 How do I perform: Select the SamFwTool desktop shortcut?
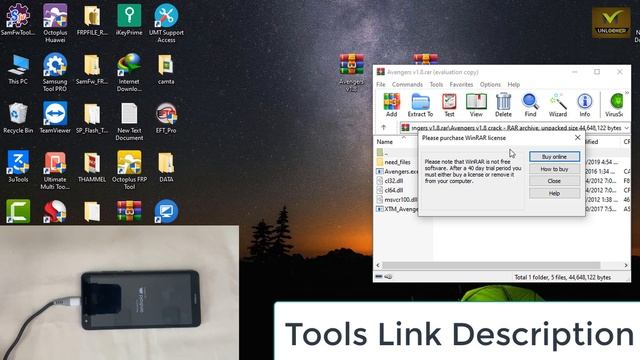(x=18, y=20)
